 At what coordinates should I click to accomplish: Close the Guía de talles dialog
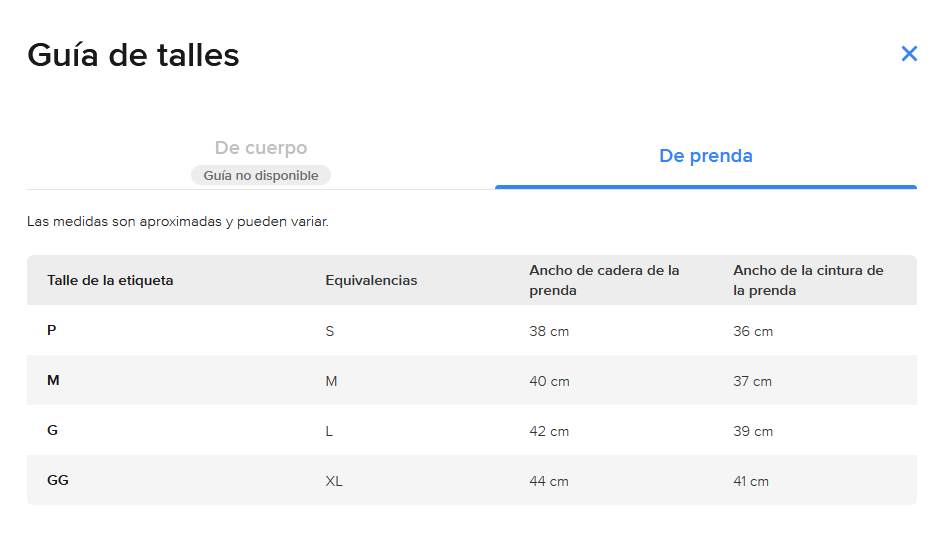tap(909, 54)
